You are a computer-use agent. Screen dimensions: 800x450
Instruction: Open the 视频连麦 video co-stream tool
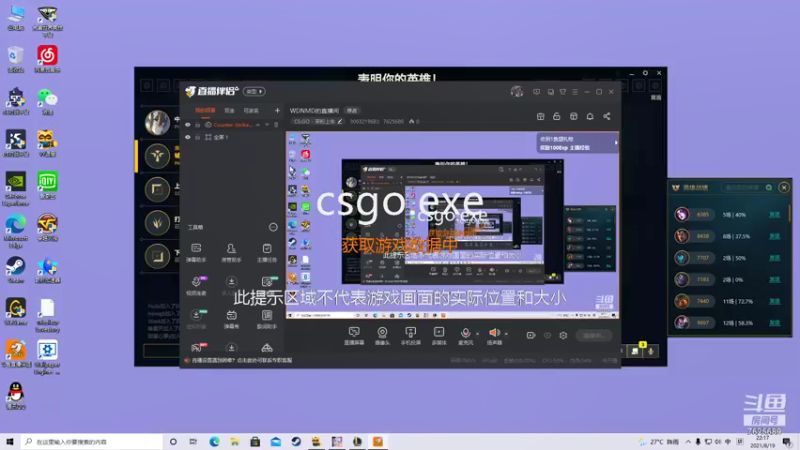click(x=196, y=286)
